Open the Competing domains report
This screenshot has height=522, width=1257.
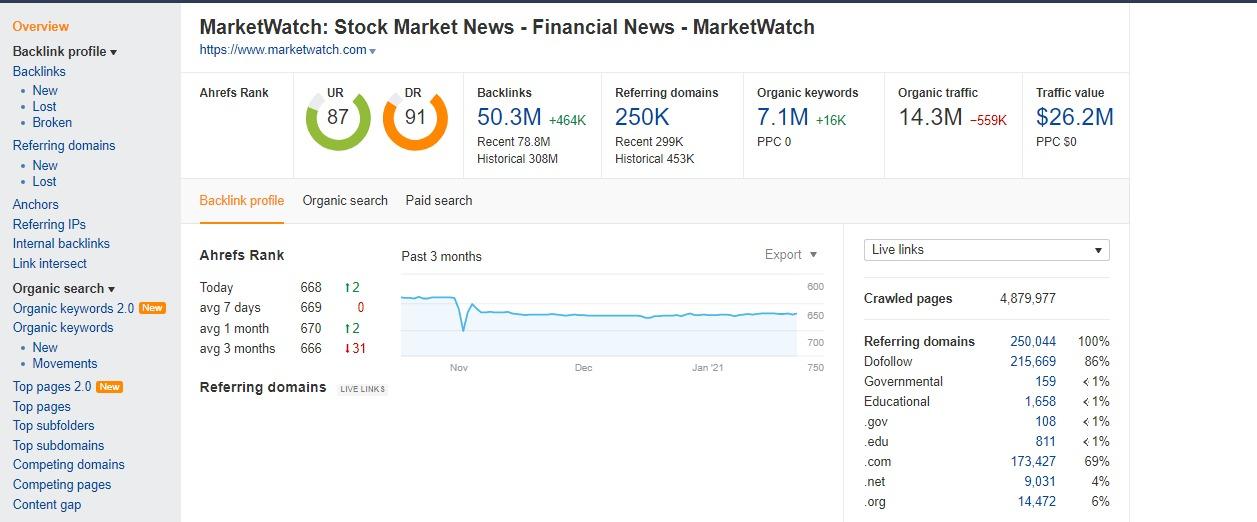pyautogui.click(x=69, y=464)
